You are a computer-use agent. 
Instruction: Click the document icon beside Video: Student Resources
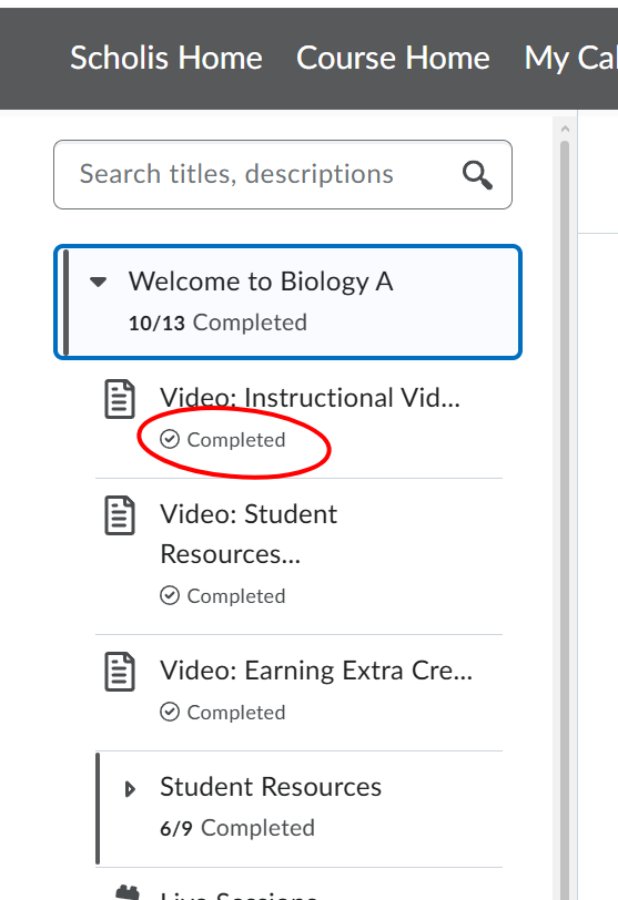120,515
